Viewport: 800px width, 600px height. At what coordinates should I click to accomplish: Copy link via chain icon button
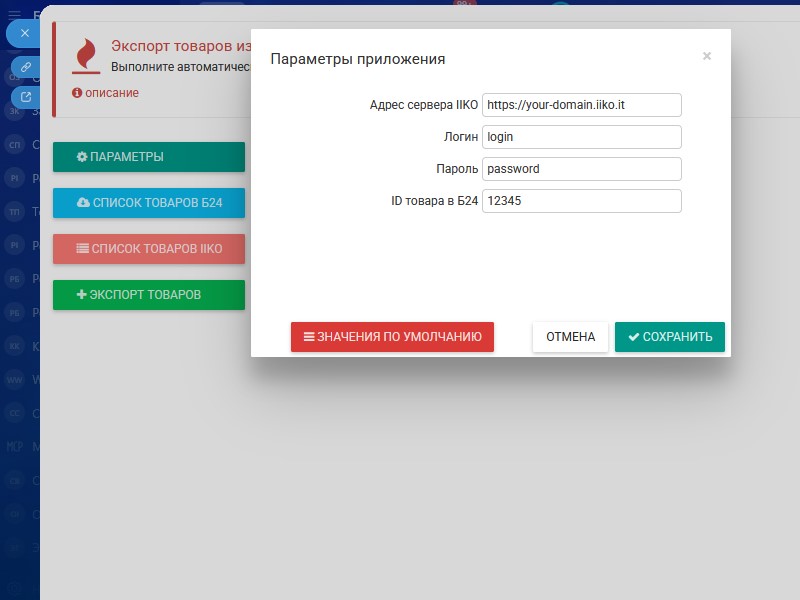tap(26, 67)
